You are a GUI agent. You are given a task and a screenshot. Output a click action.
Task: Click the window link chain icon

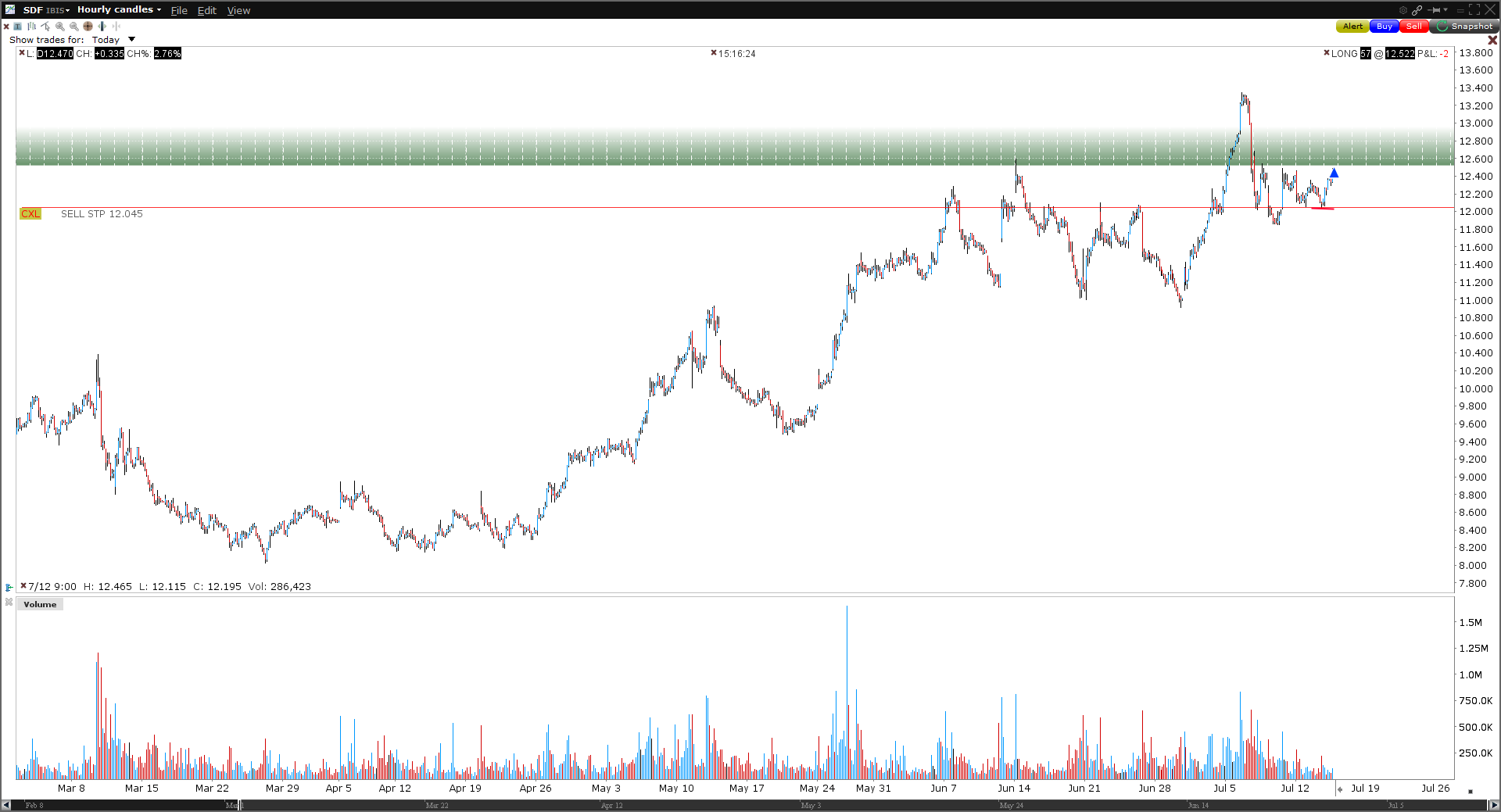(x=1417, y=10)
